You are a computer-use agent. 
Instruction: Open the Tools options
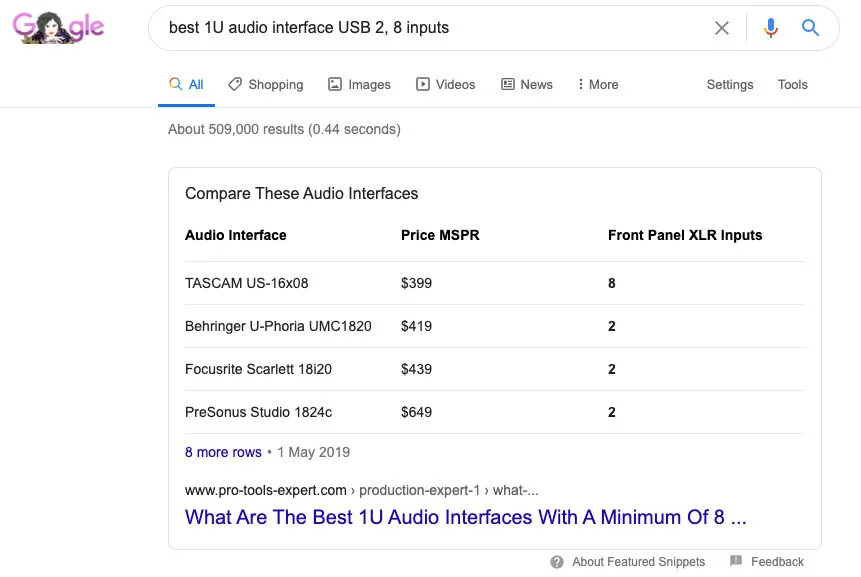click(x=792, y=84)
